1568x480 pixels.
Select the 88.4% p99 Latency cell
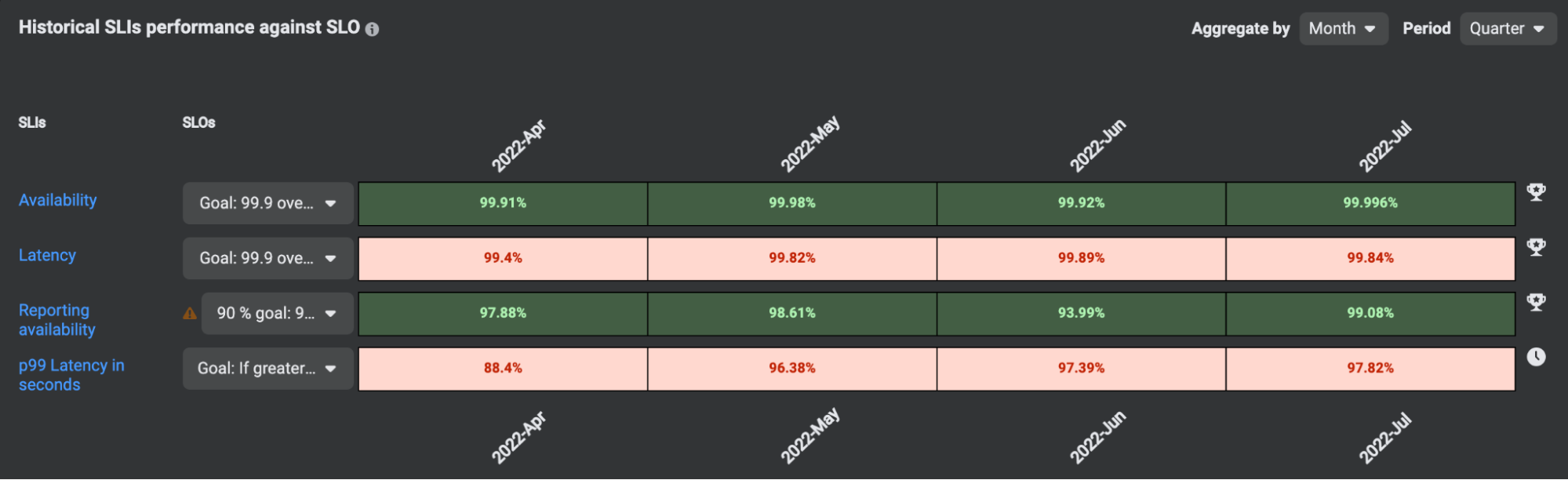502,368
